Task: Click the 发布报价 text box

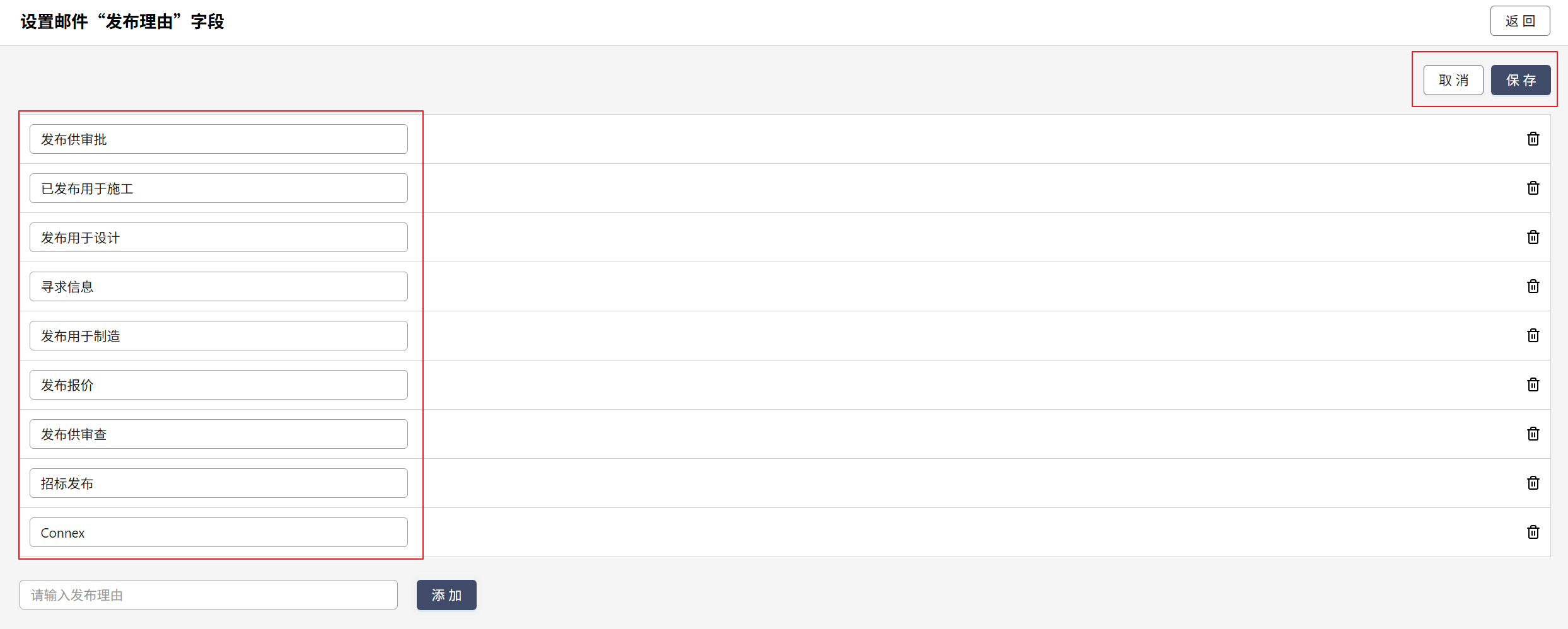Action: click(x=218, y=385)
